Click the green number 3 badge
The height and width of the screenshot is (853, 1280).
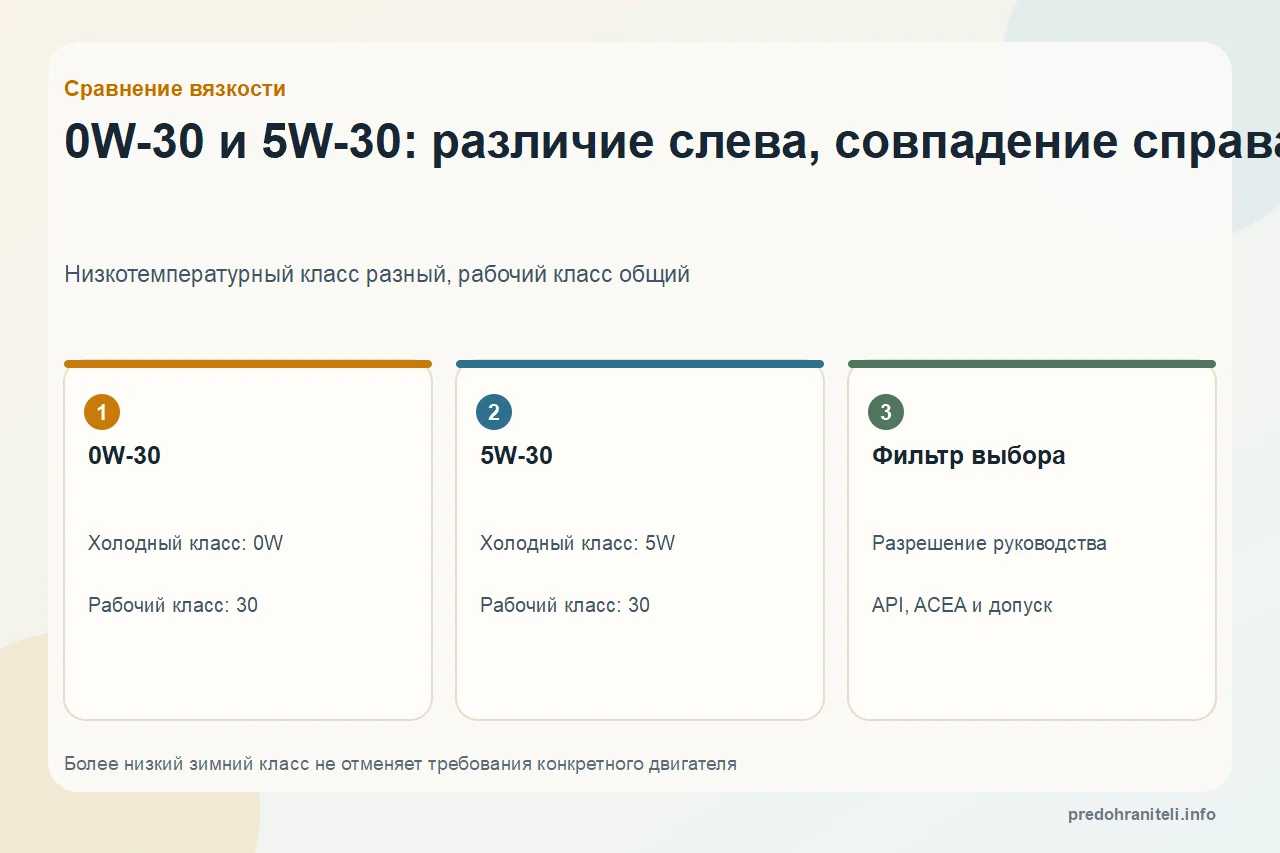pos(886,412)
